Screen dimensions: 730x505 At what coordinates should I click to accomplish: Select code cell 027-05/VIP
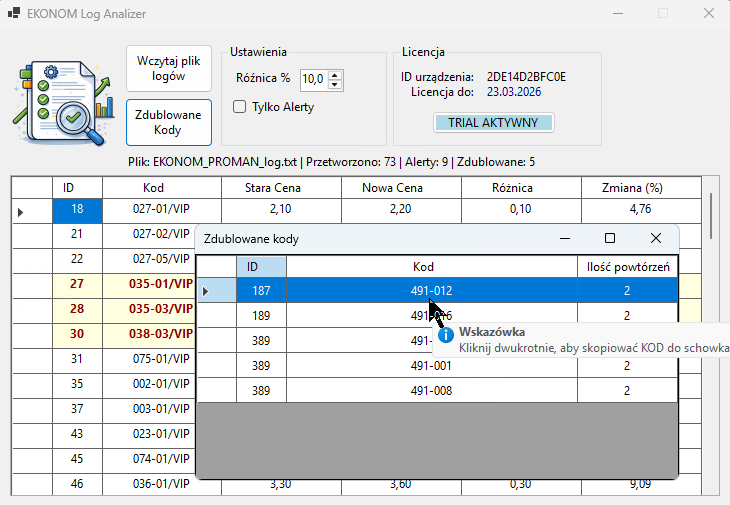(x=149, y=259)
